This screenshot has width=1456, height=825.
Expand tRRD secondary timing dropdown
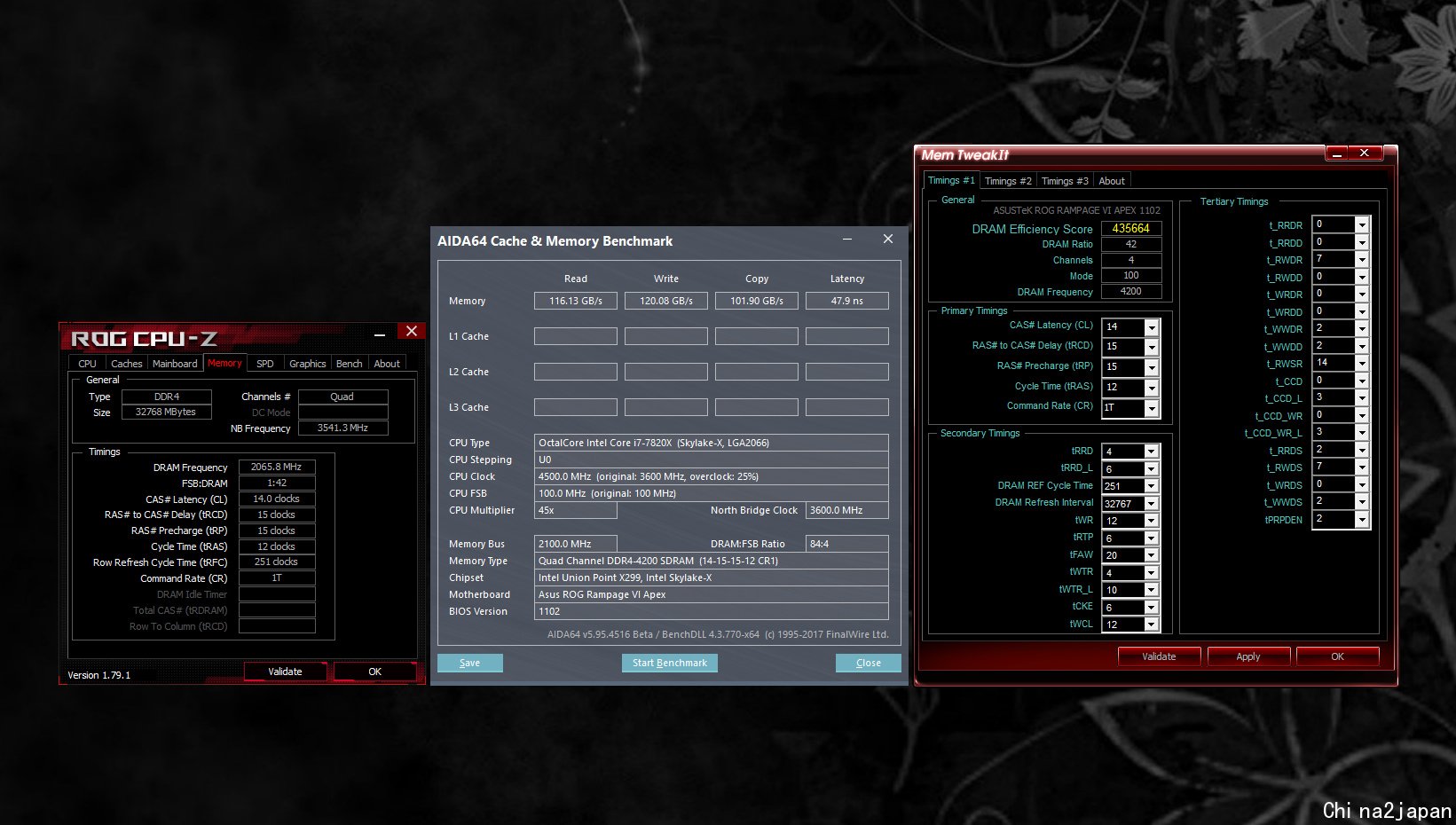(1152, 452)
